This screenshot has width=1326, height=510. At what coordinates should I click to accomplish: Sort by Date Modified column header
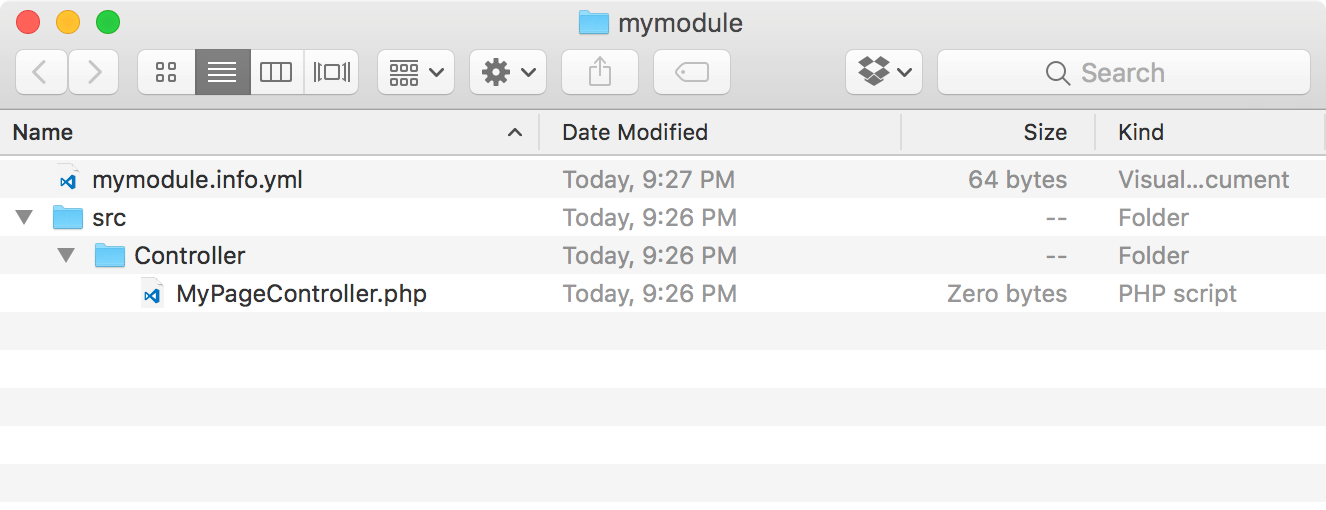pos(720,132)
